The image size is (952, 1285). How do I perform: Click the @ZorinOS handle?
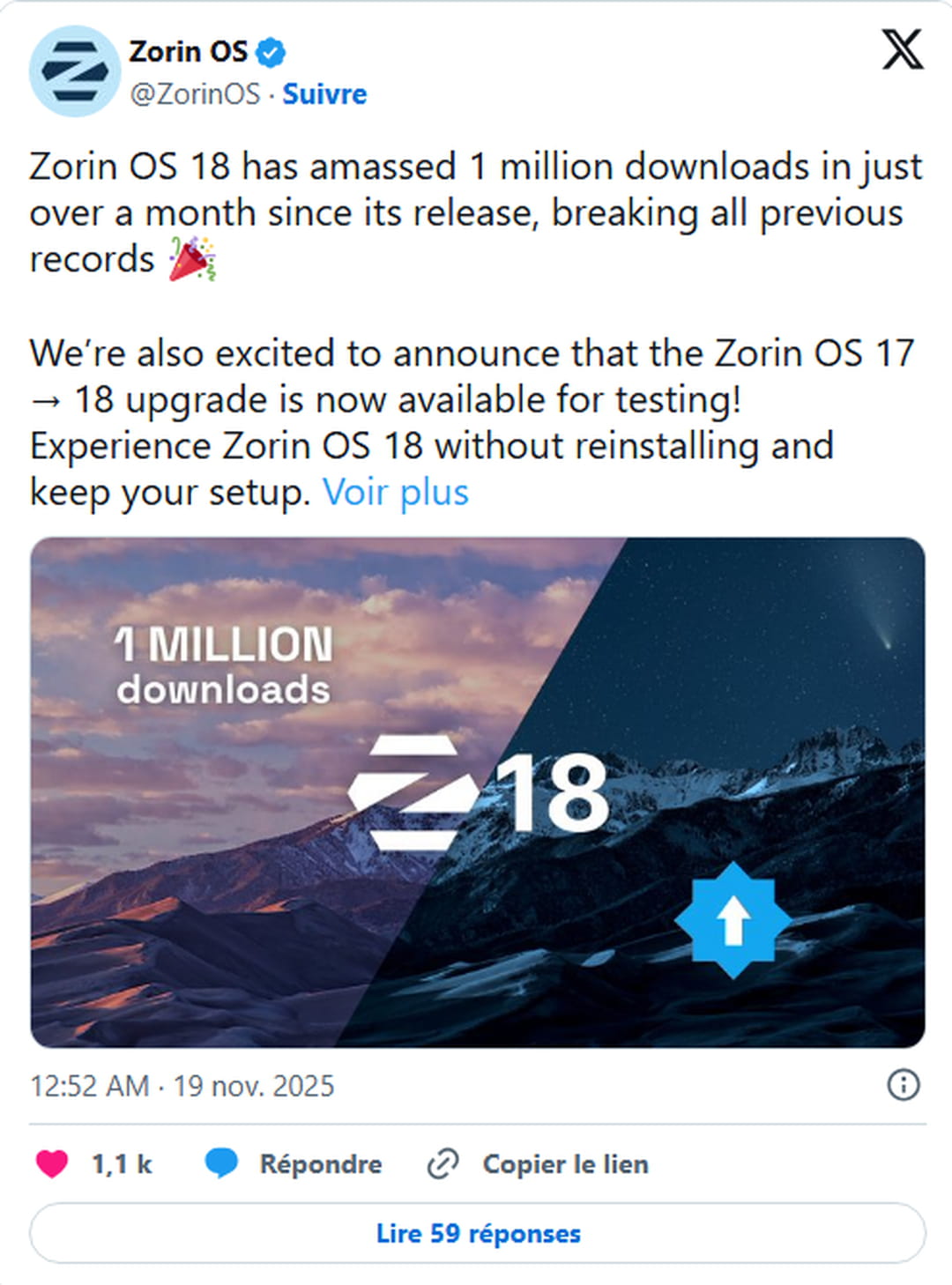click(195, 93)
